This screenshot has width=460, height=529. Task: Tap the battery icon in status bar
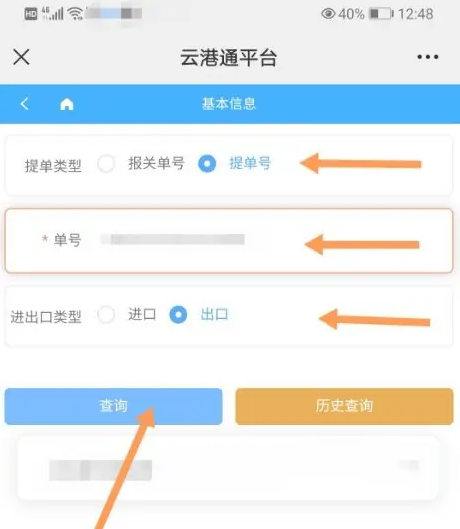(x=381, y=14)
